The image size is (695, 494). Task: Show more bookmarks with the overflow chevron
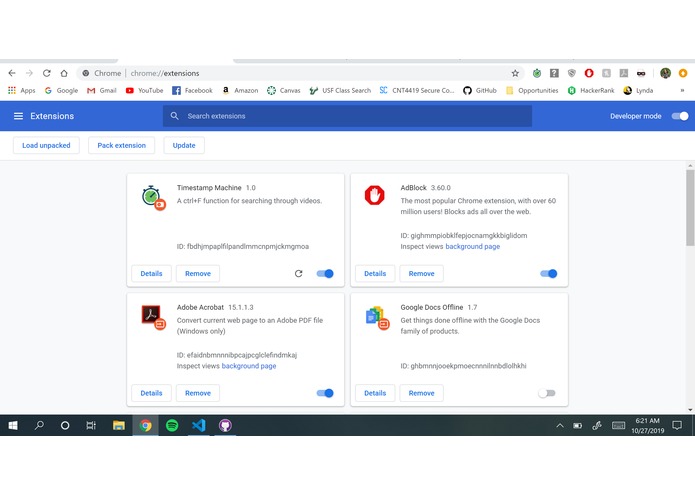tap(682, 90)
